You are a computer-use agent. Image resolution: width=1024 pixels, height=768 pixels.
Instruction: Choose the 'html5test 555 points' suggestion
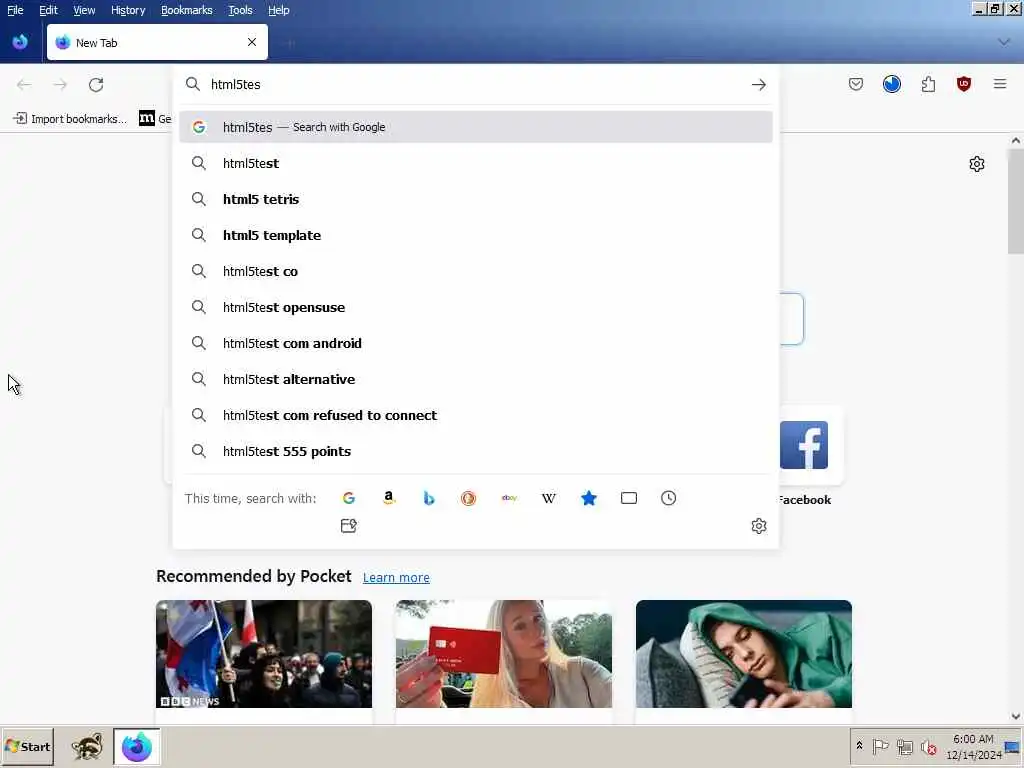475,451
